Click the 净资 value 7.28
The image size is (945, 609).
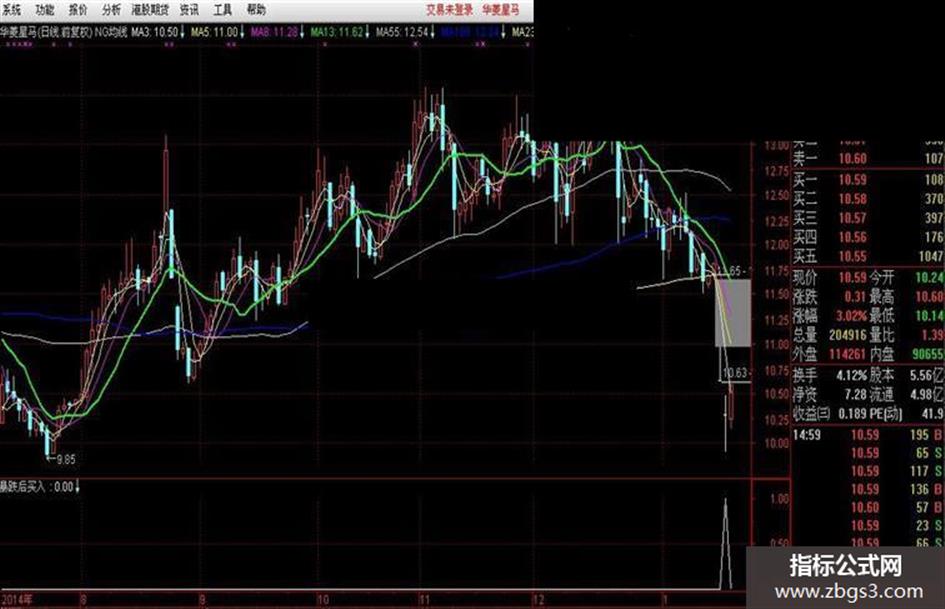point(855,394)
